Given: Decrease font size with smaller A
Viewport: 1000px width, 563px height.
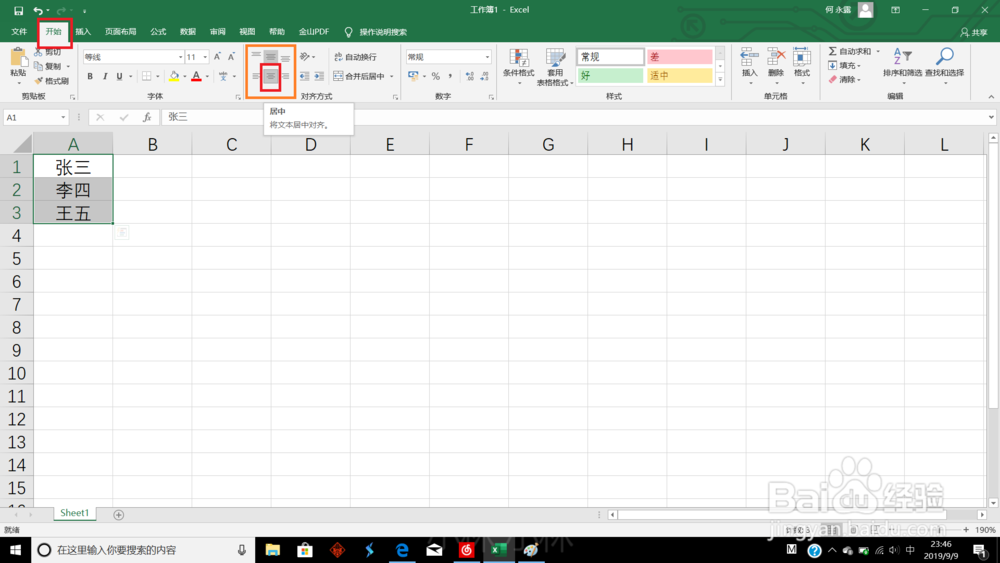Looking at the screenshot, I should click(232, 57).
